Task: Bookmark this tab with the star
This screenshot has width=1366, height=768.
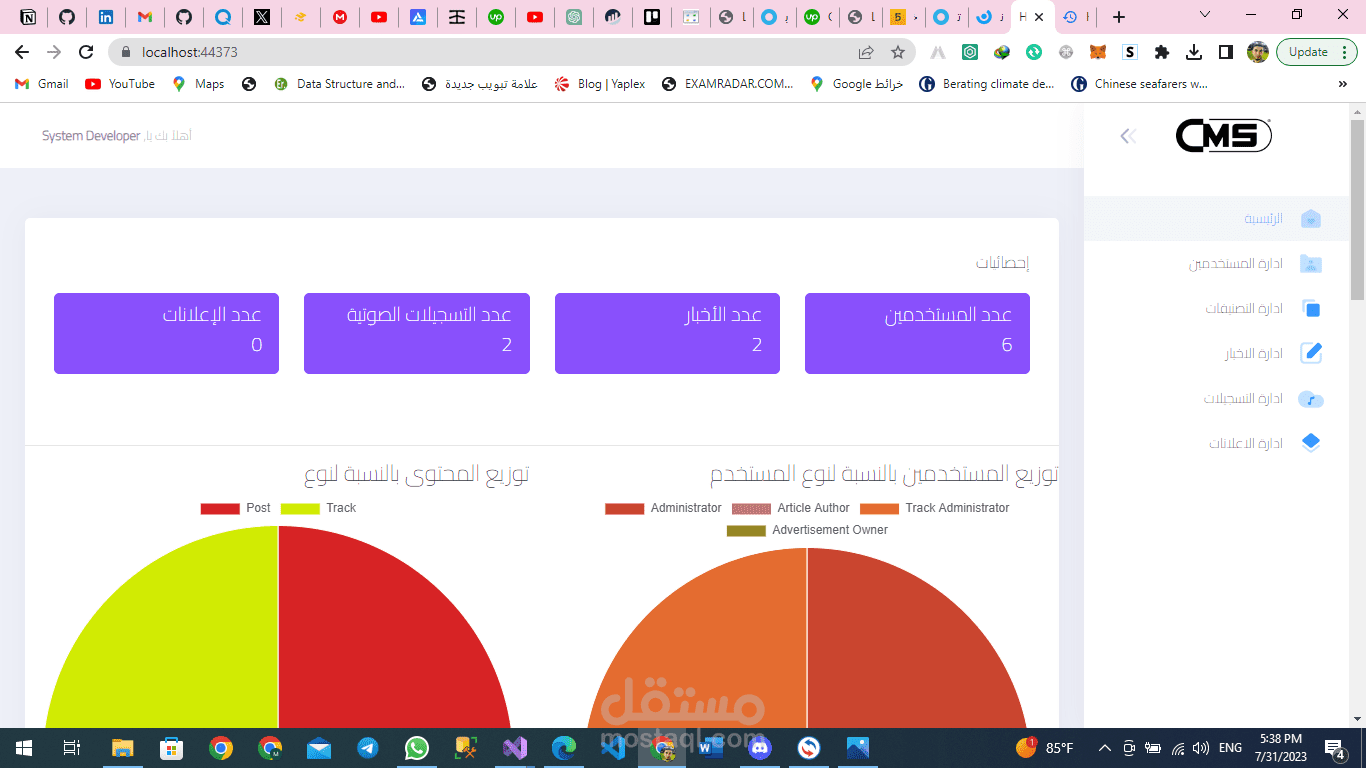Action: [x=898, y=52]
